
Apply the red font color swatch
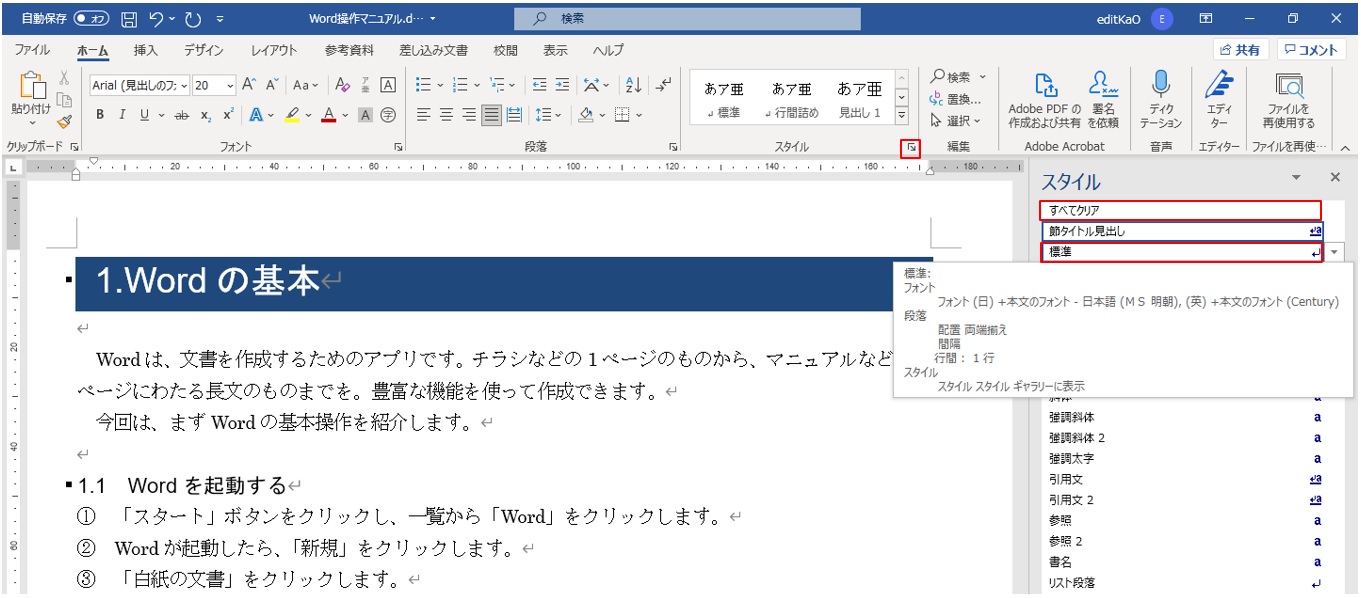coord(329,114)
